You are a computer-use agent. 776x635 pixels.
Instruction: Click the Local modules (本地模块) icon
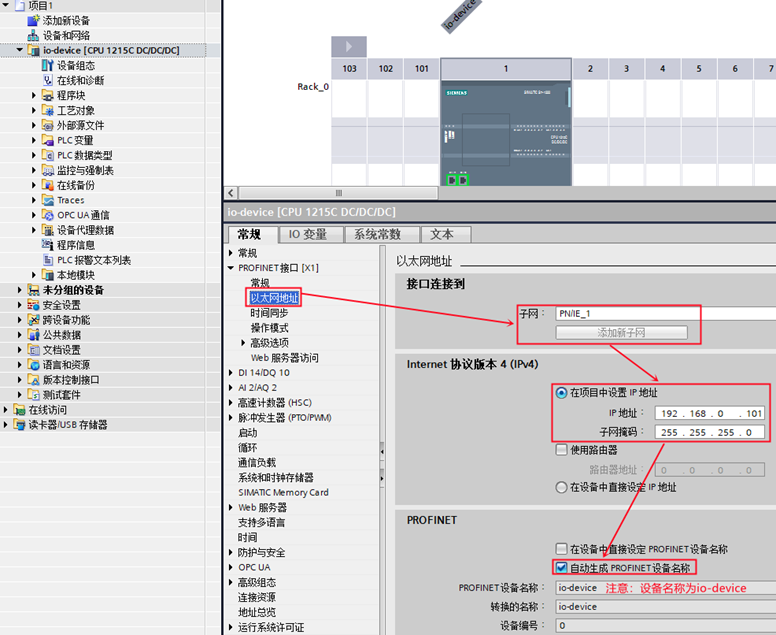48,275
